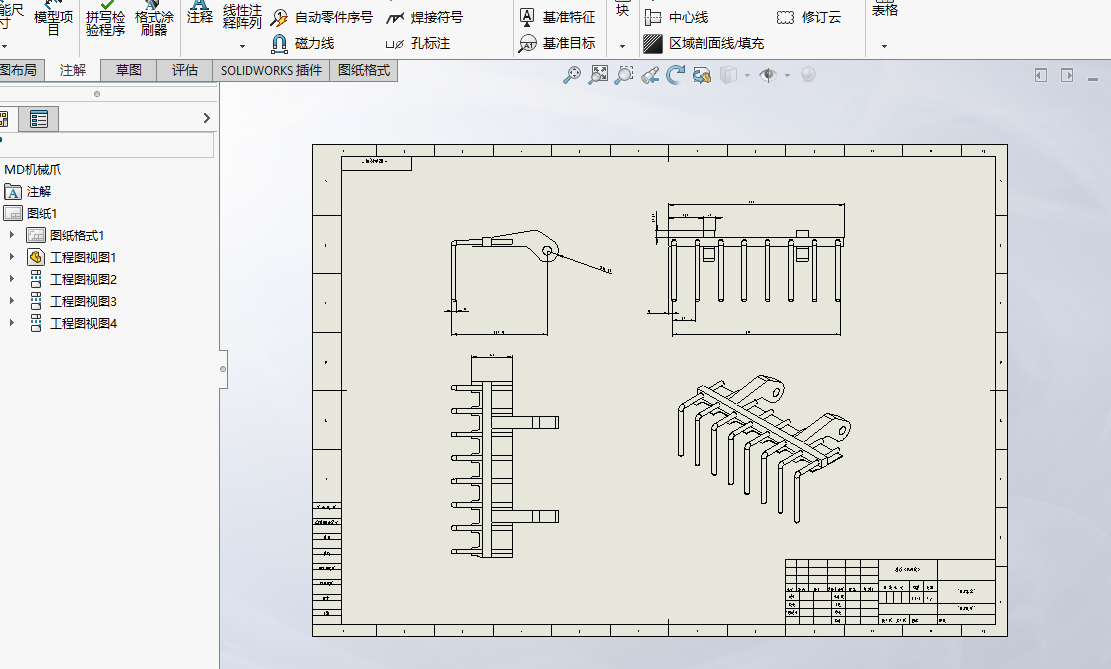Select the 工程图视图2 tree item
The height and width of the screenshot is (669, 1111).
(72, 279)
